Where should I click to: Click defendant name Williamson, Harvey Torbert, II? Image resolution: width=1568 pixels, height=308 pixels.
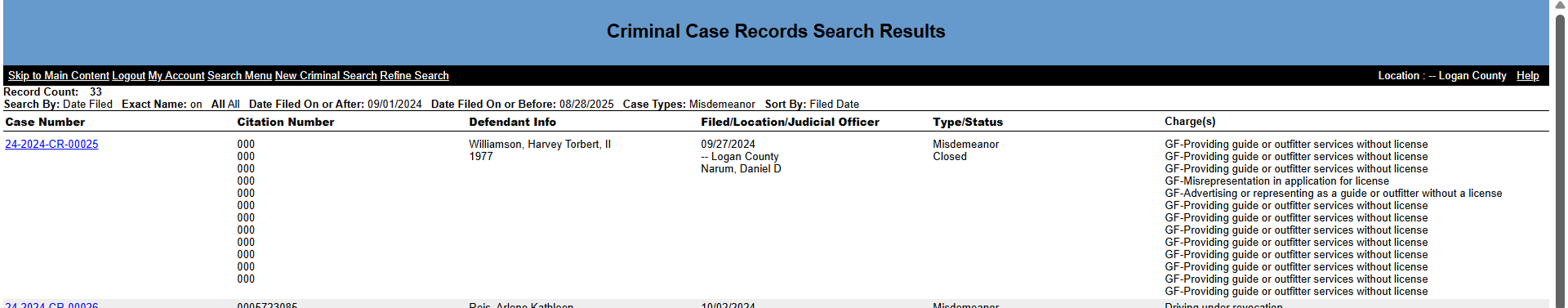click(539, 144)
